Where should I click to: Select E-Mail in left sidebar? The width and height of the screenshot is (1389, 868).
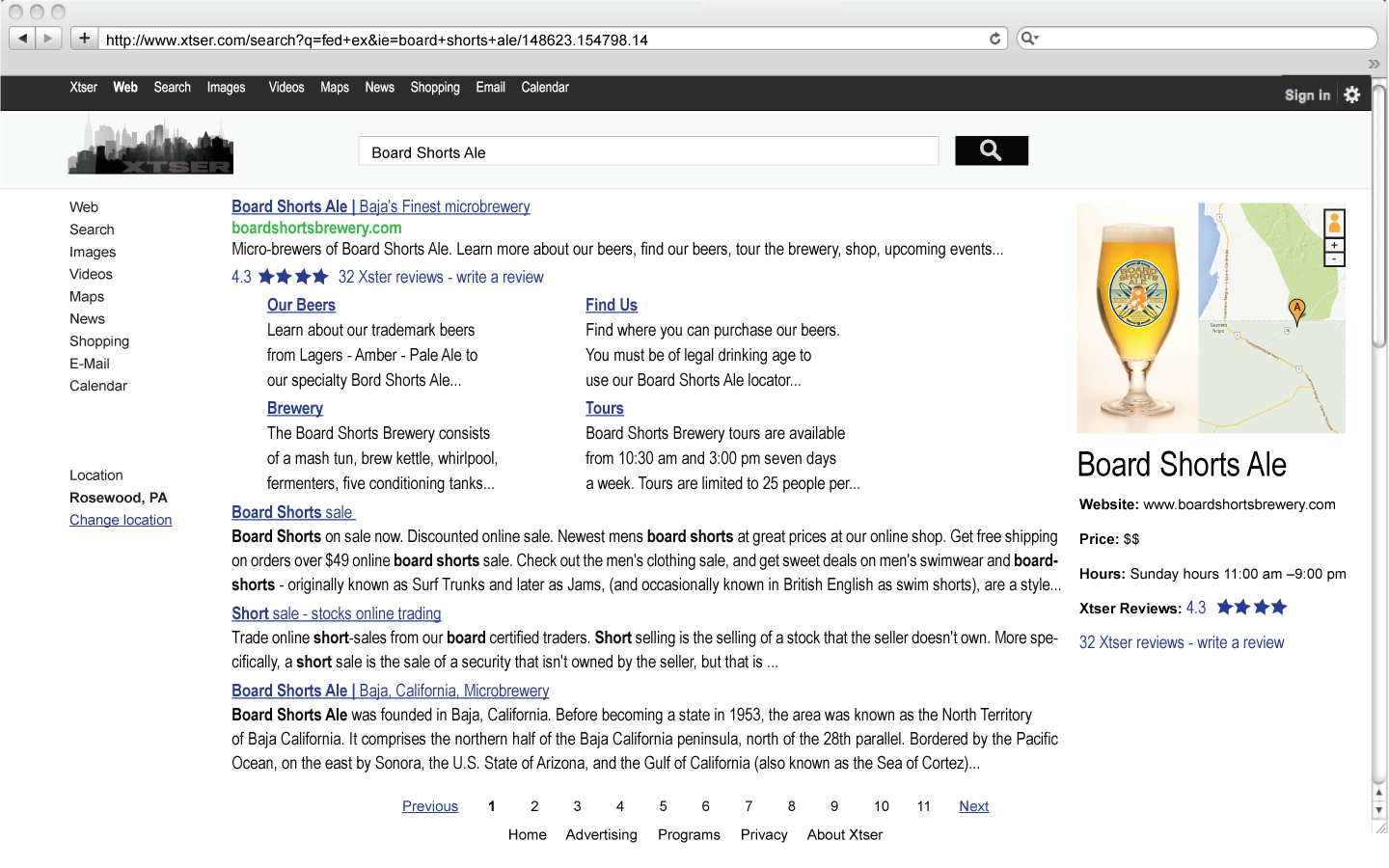click(x=90, y=364)
